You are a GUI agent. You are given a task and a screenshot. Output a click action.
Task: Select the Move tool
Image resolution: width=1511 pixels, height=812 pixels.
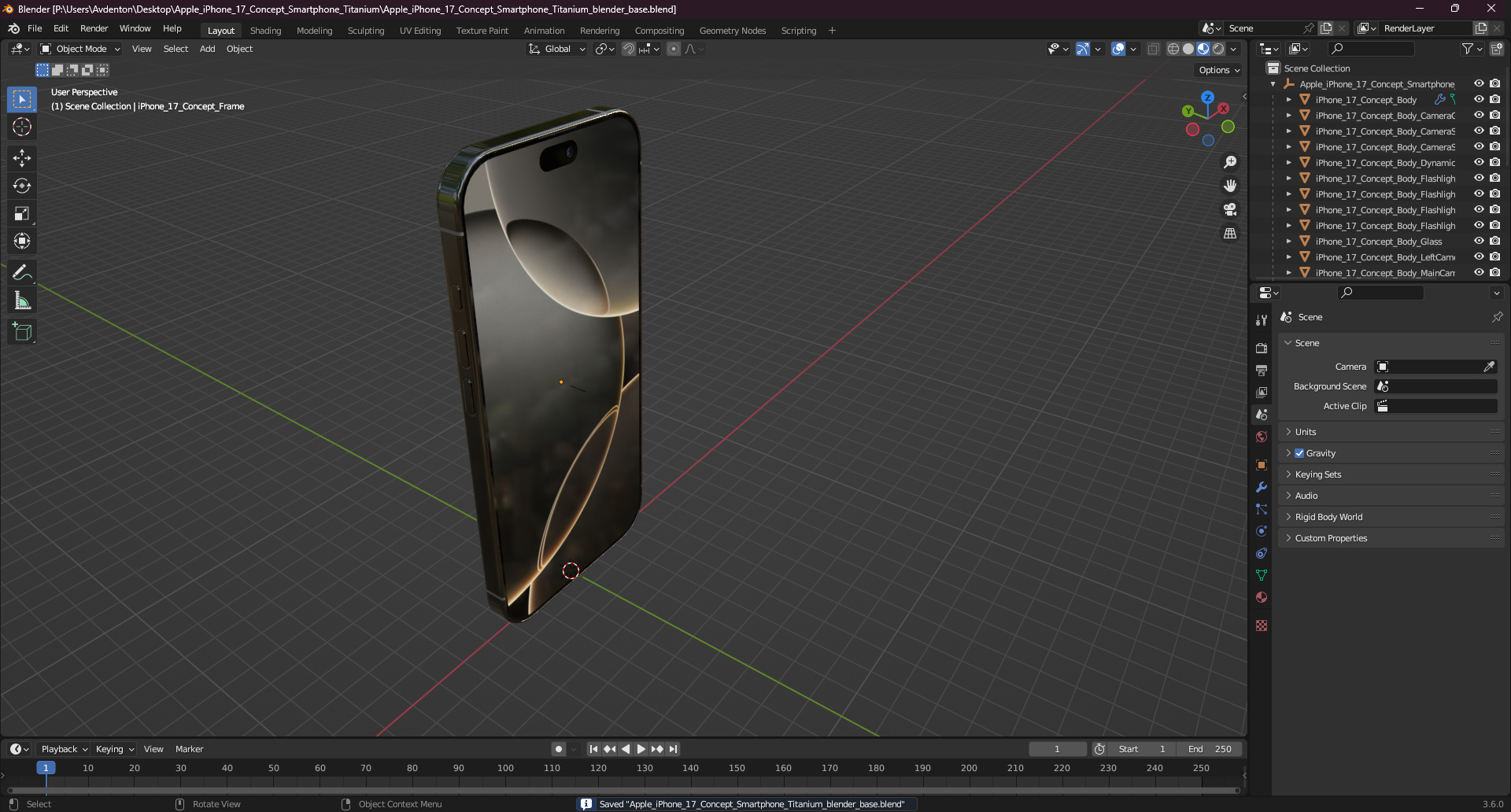click(22, 158)
